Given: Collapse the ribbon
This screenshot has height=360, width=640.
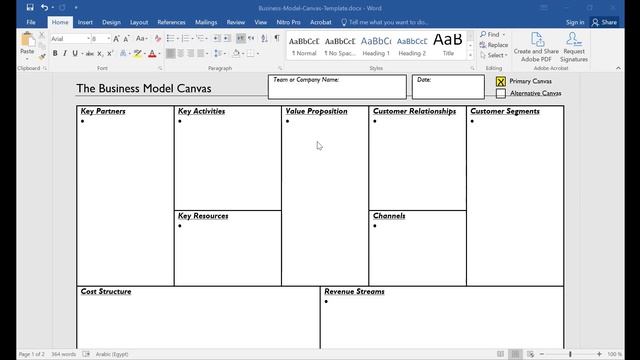Looking at the screenshot, I should (x=618, y=68).
